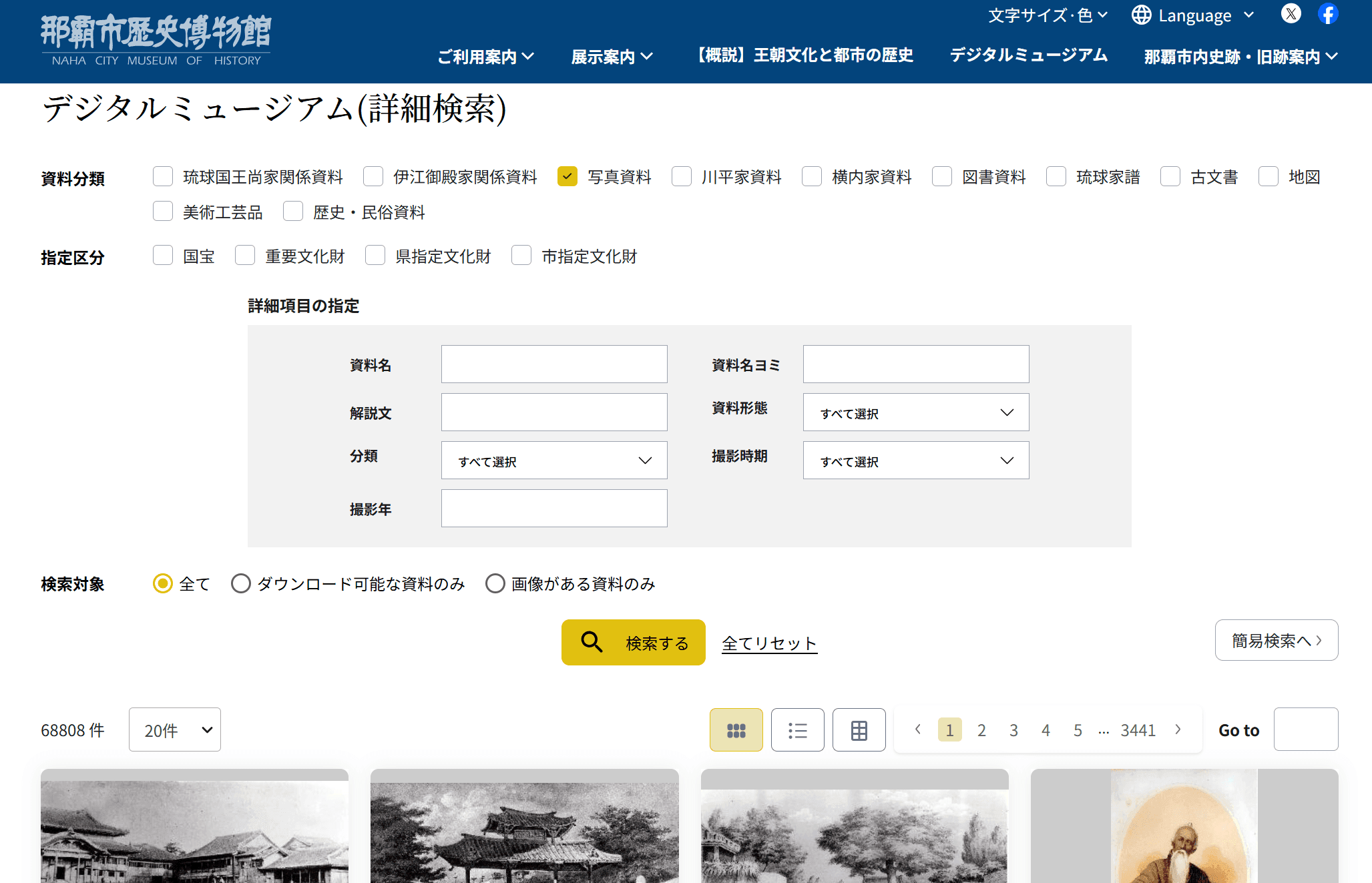Viewport: 1372px width, 883px height.
Task: Check 重要文化財 checkbox
Action: pyautogui.click(x=245, y=256)
